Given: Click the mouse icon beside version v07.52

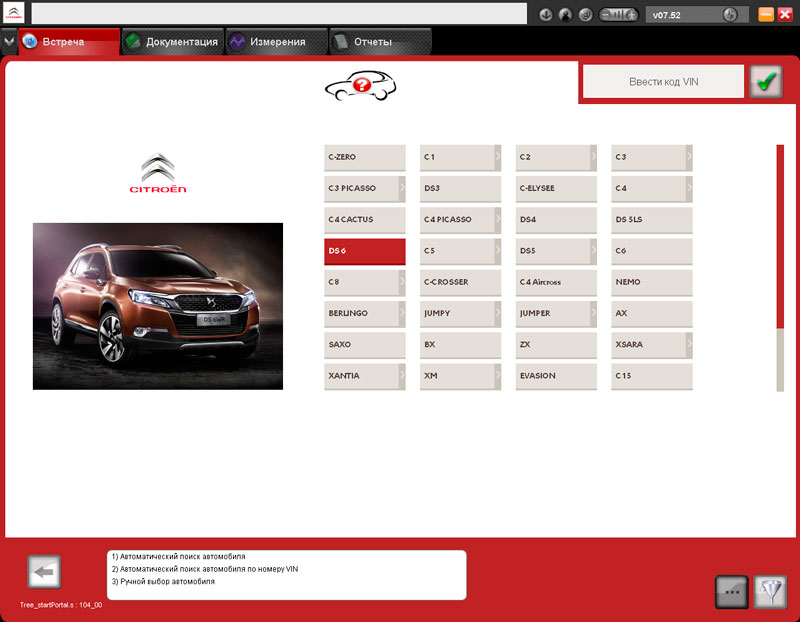Looking at the screenshot, I should (x=730, y=15).
